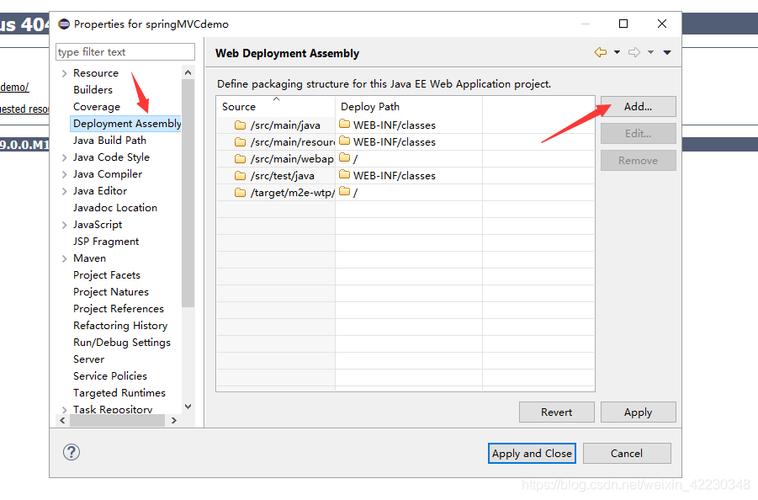The width and height of the screenshot is (758, 500).
Task: Click the Deploy Path column header
Action: [408, 106]
